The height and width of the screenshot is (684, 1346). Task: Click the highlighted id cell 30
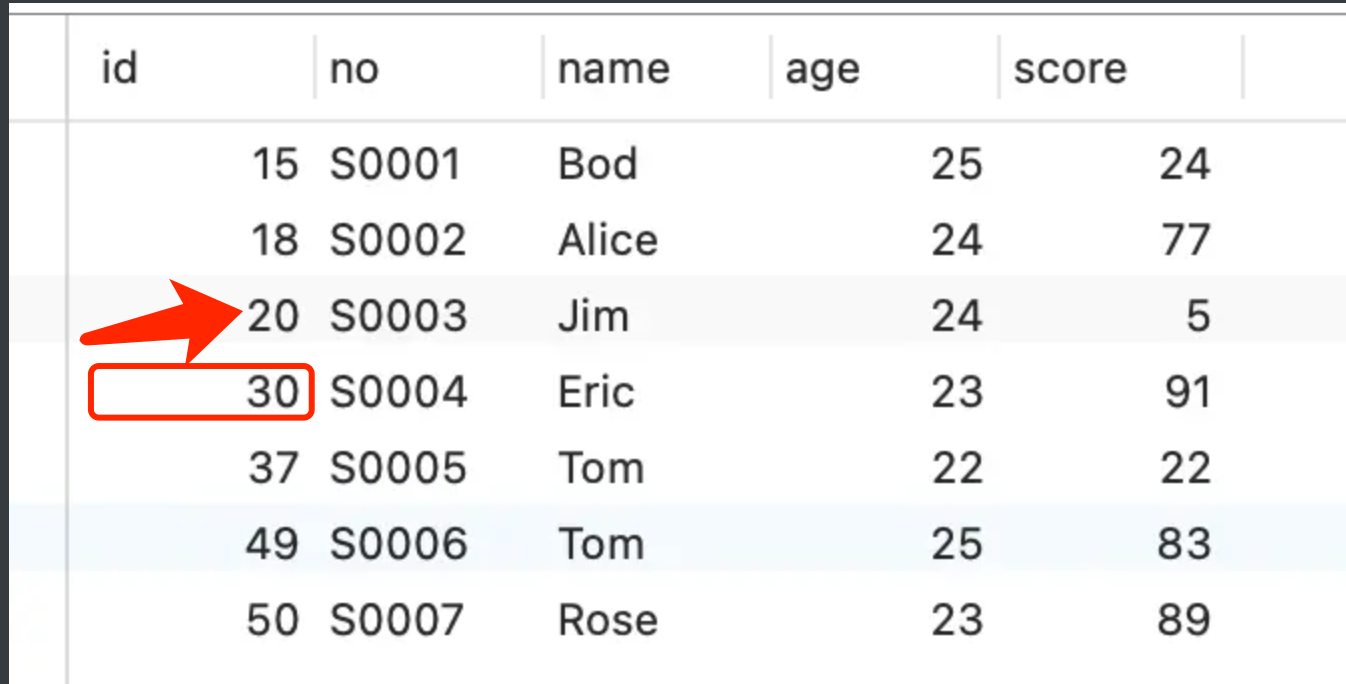[x=273, y=392]
